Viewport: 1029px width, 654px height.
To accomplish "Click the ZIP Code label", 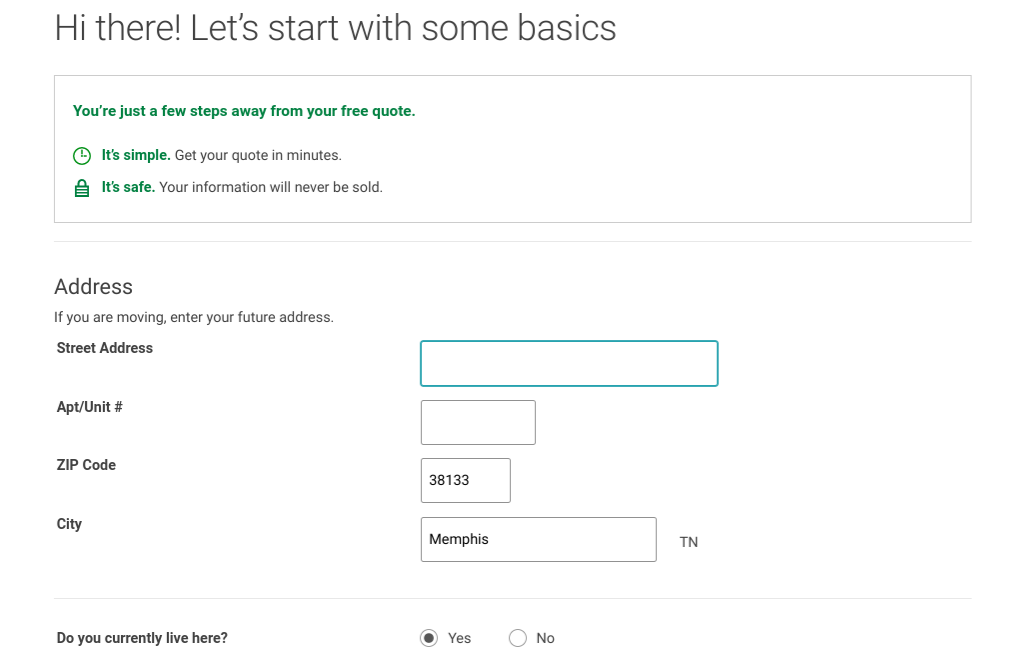I will coord(86,465).
